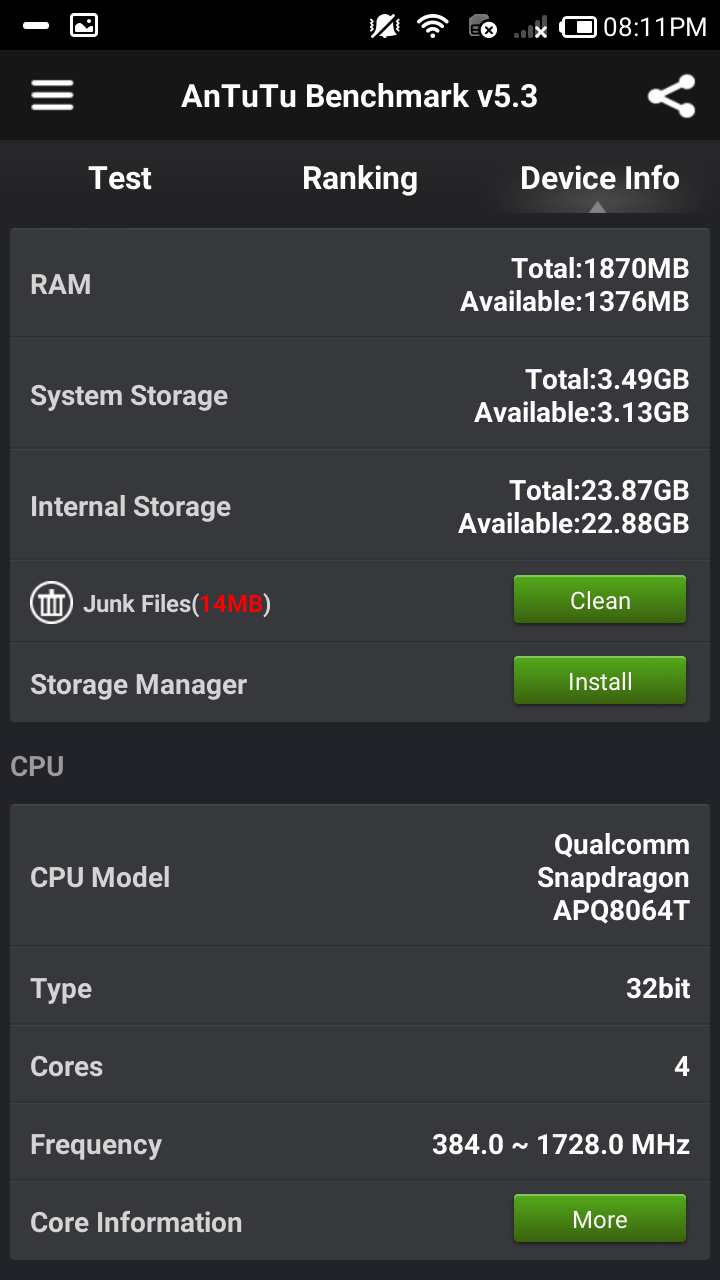Tap the junk files trash icon
The image size is (720, 1280).
(x=51, y=603)
